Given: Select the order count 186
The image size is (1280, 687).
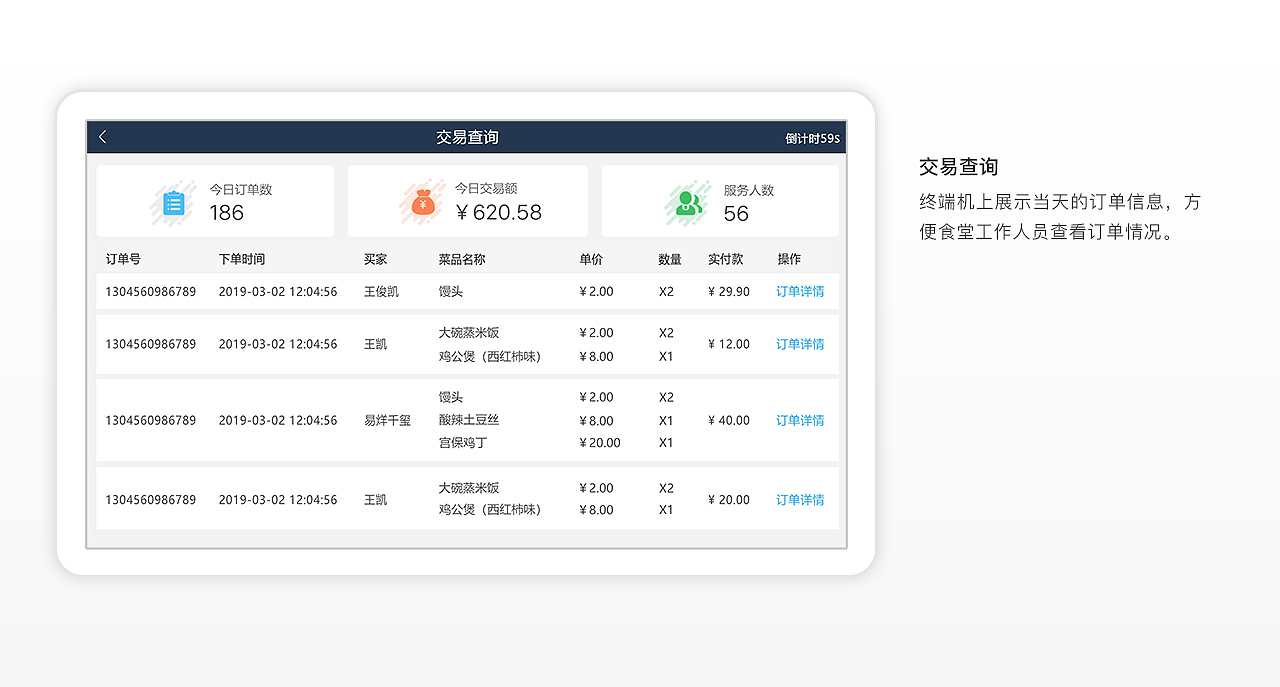Looking at the screenshot, I should point(227,212).
